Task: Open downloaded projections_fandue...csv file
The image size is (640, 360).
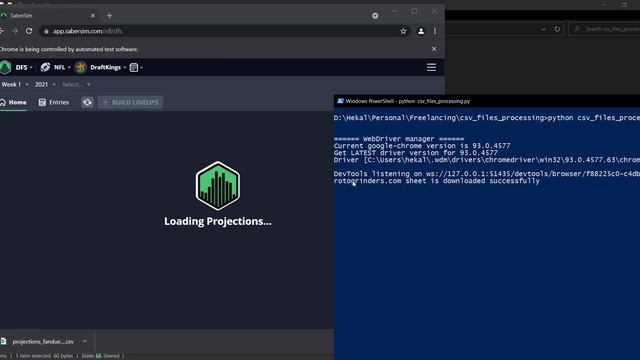Action: pyautogui.click(x=43, y=342)
